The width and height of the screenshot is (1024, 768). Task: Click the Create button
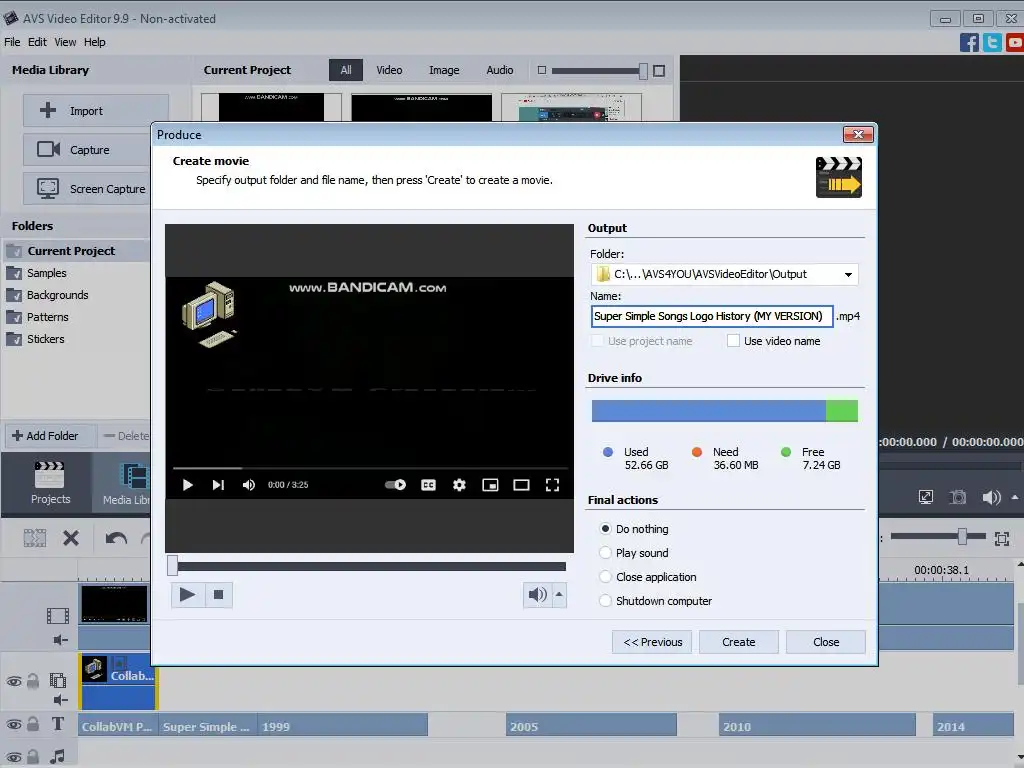(x=739, y=642)
